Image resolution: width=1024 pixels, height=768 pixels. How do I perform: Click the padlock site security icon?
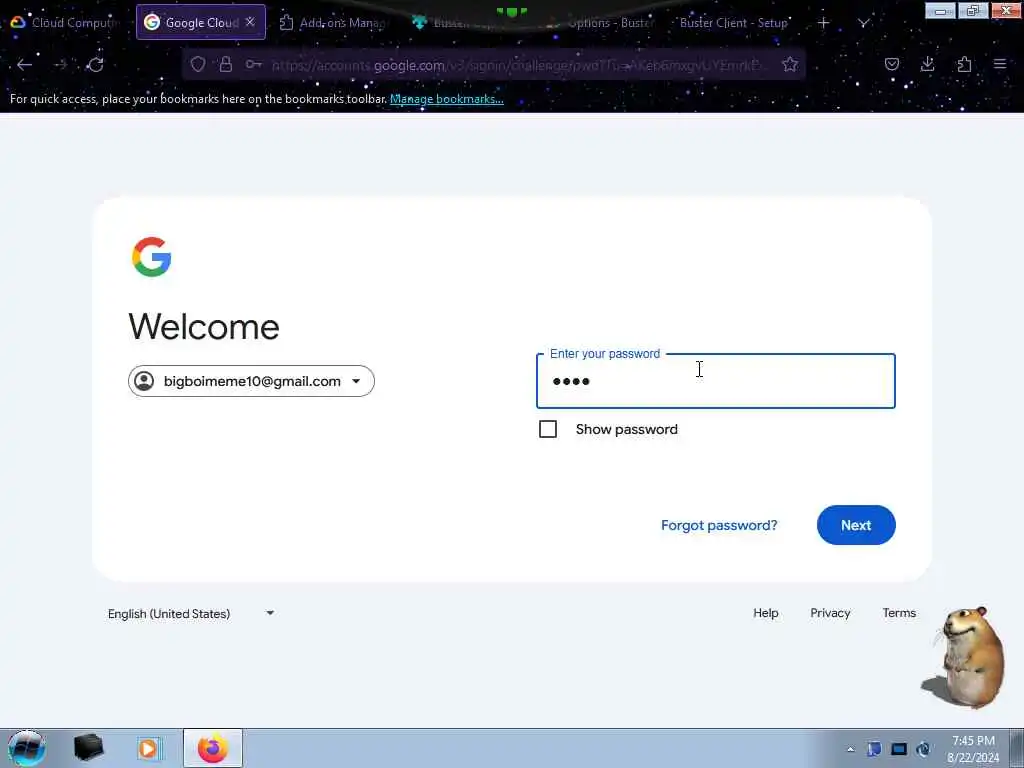(x=226, y=65)
